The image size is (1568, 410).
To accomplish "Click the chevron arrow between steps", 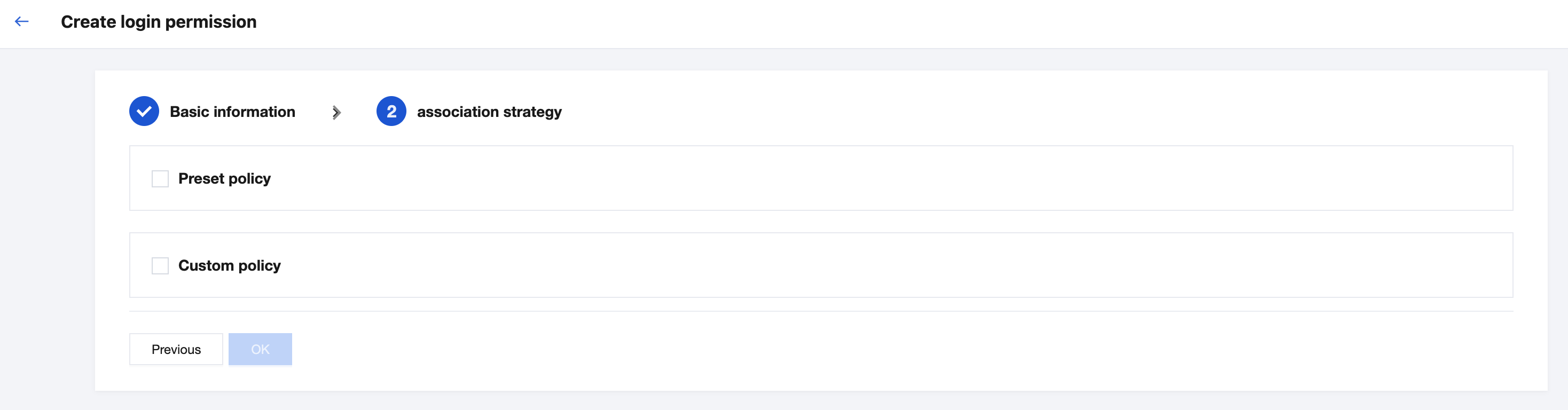I will 336,113.
